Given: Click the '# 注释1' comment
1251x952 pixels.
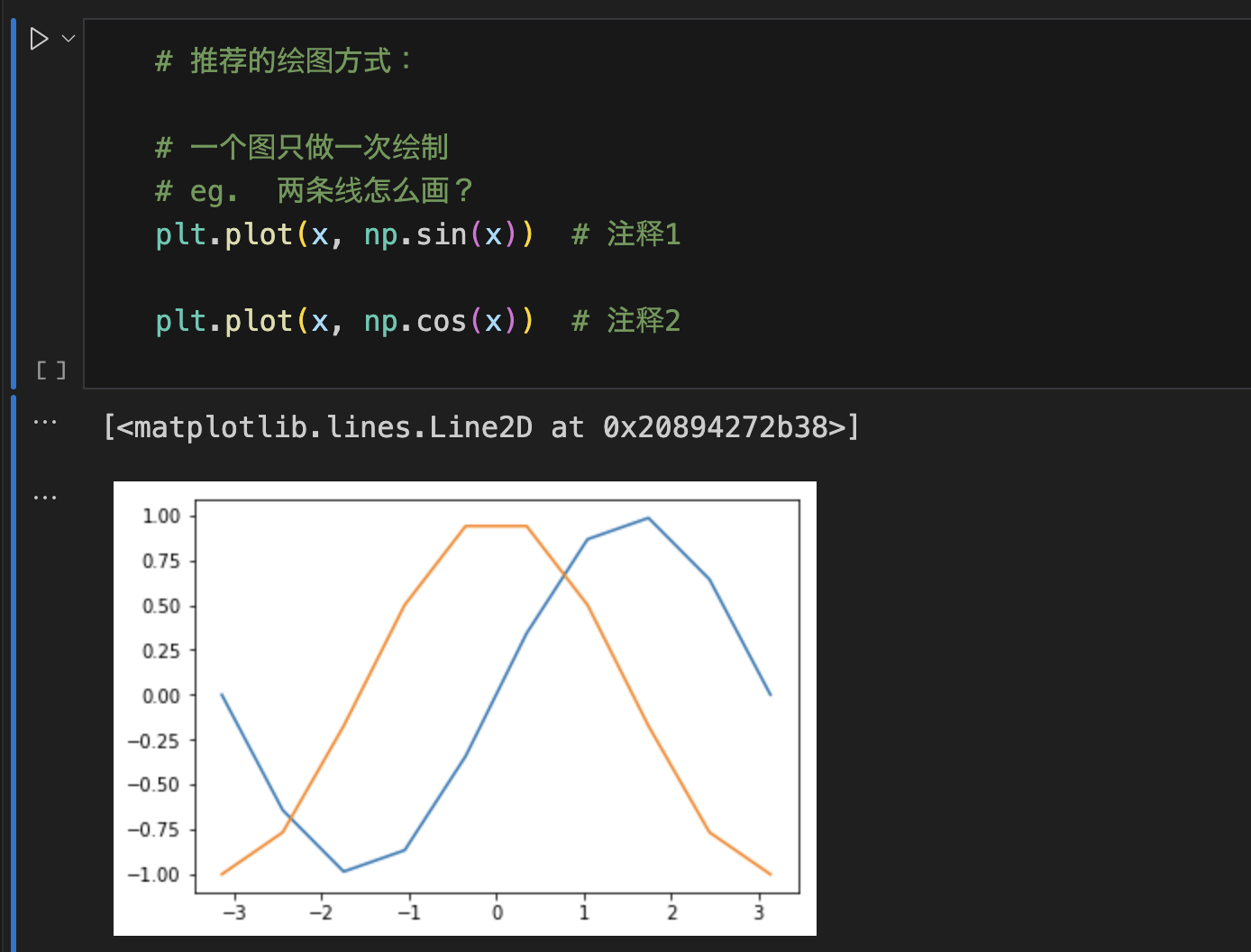Looking at the screenshot, I should pyautogui.click(x=626, y=234).
